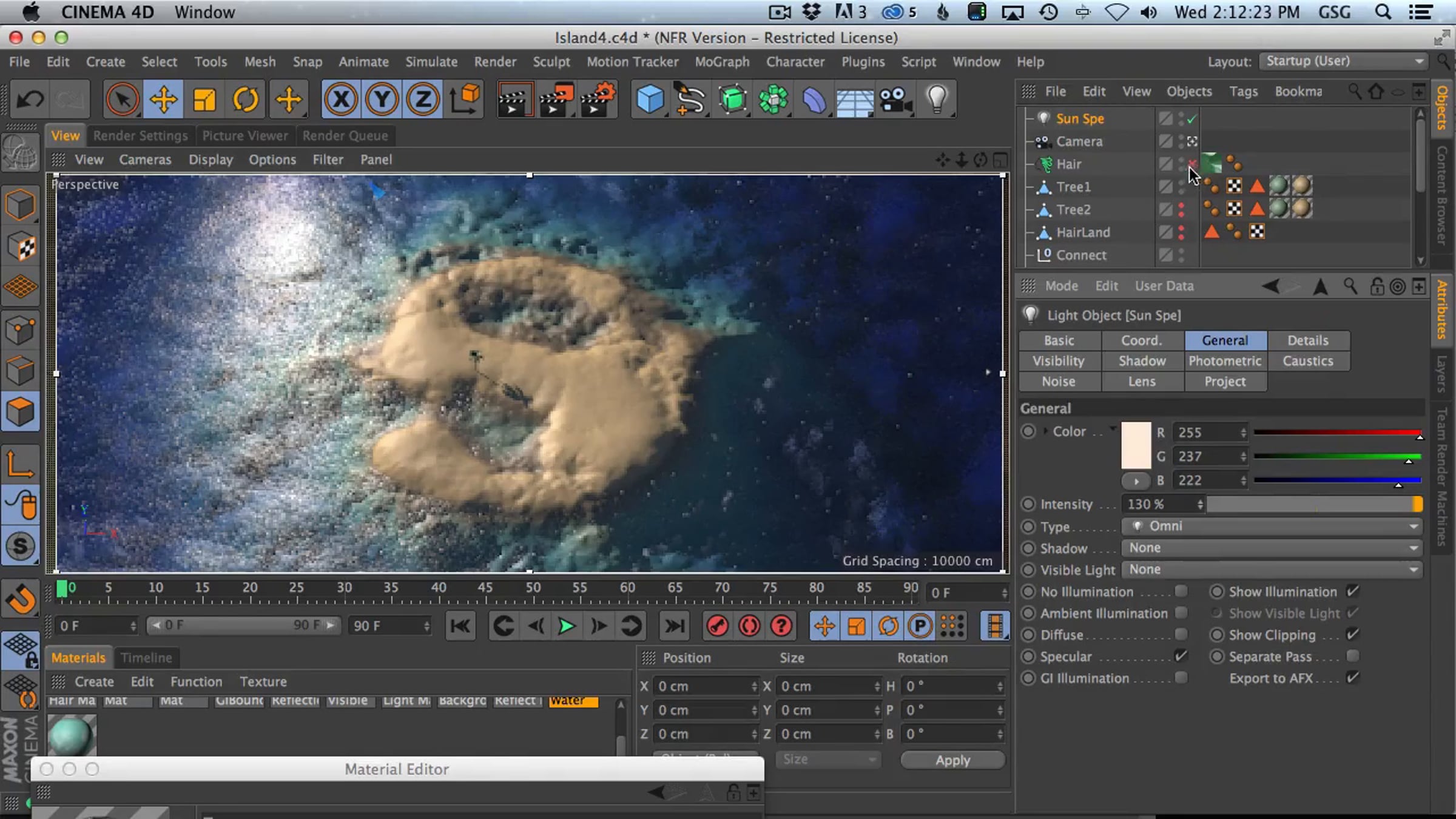The image size is (1456, 819).
Task: Switch to Picture Viewer tab
Action: click(x=245, y=136)
